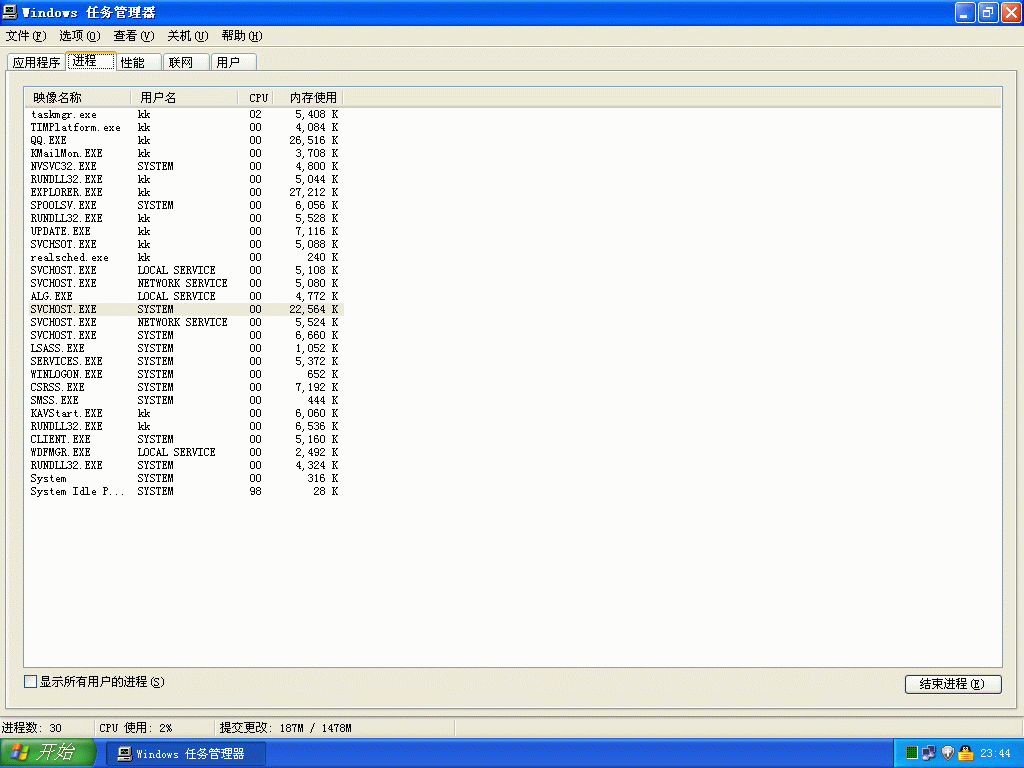Select the NVSVC32.EXE process
The width and height of the screenshot is (1024, 768).
[x=184, y=167]
